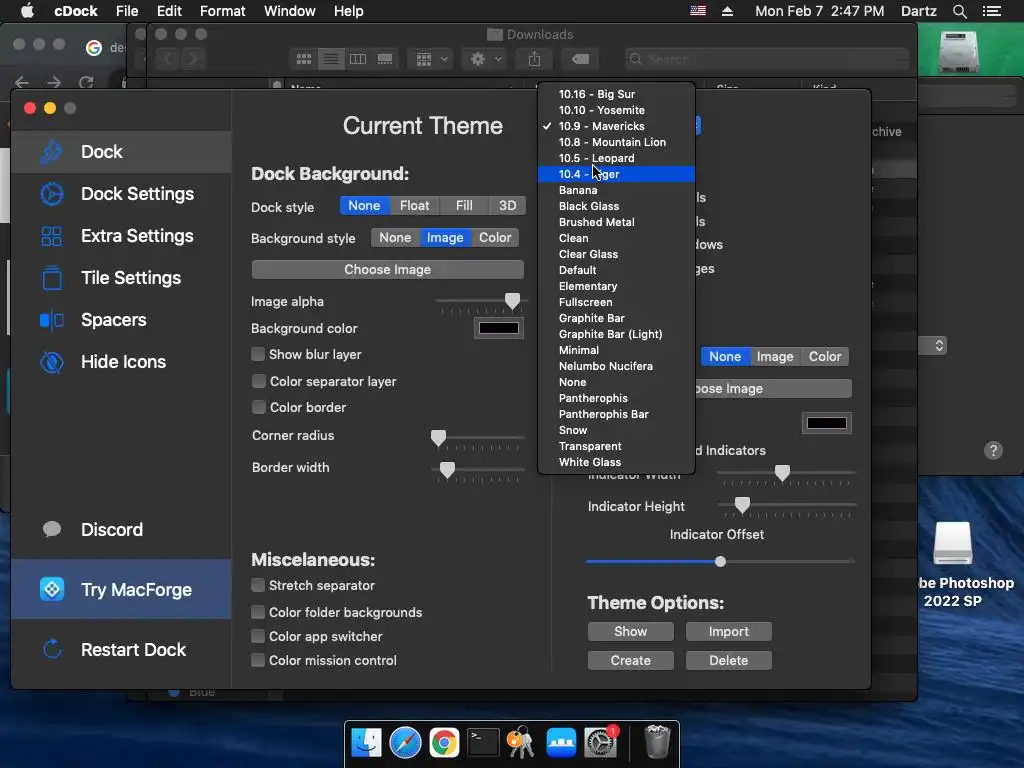This screenshot has width=1024, height=768.
Task: Choose Transparent theme from list
Action: (x=616, y=446)
